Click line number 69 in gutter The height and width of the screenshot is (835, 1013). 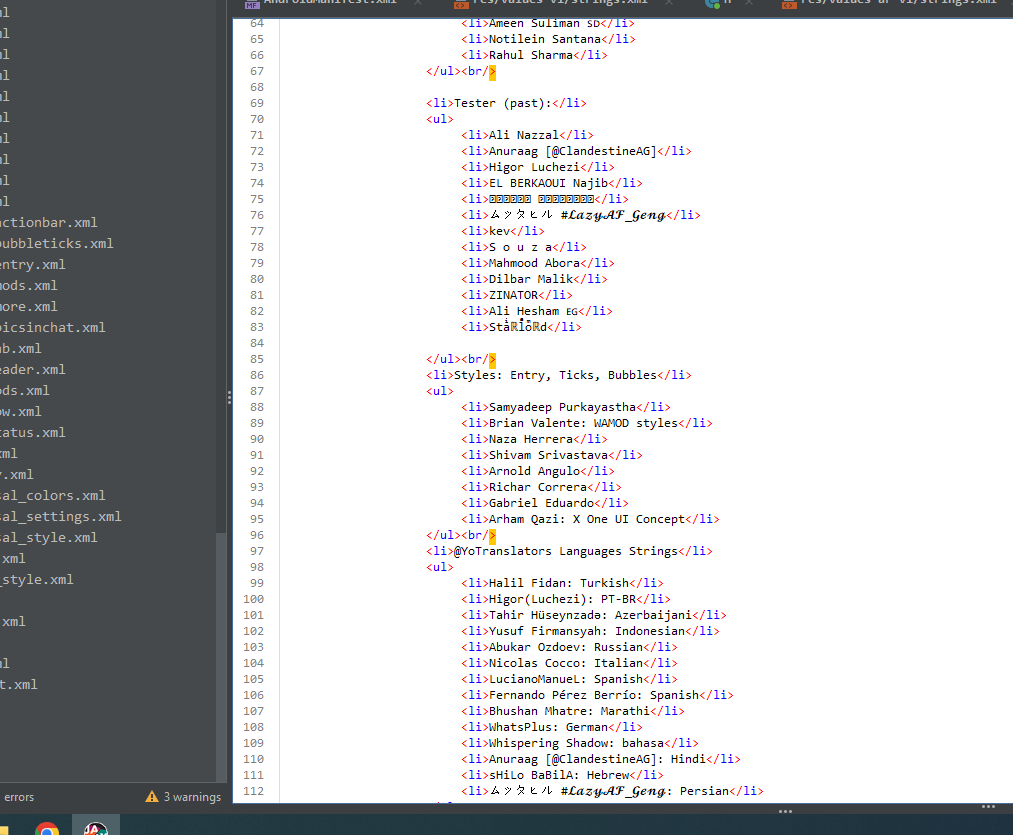pos(256,103)
